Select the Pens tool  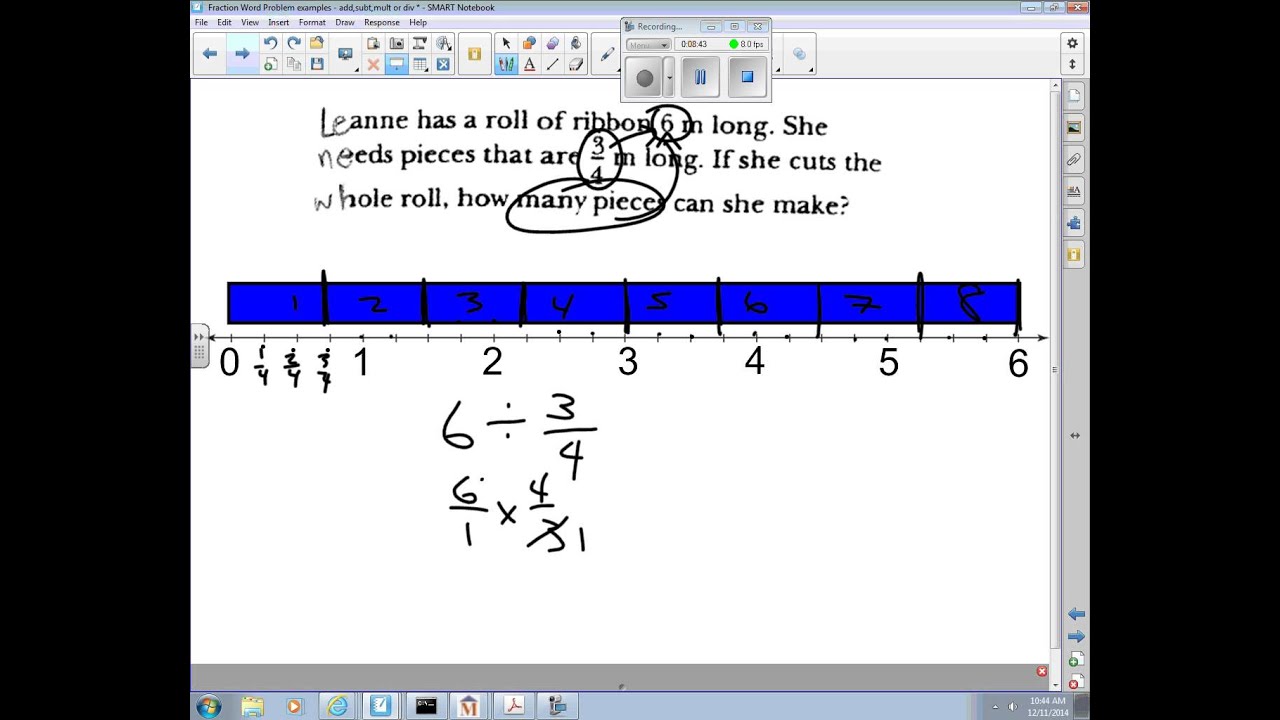pyautogui.click(x=506, y=64)
